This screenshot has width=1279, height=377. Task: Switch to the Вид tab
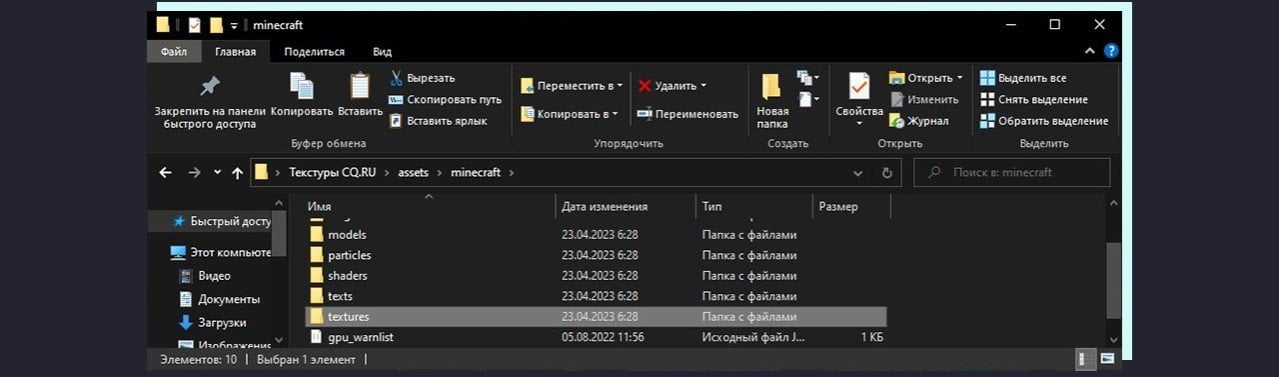[x=382, y=51]
